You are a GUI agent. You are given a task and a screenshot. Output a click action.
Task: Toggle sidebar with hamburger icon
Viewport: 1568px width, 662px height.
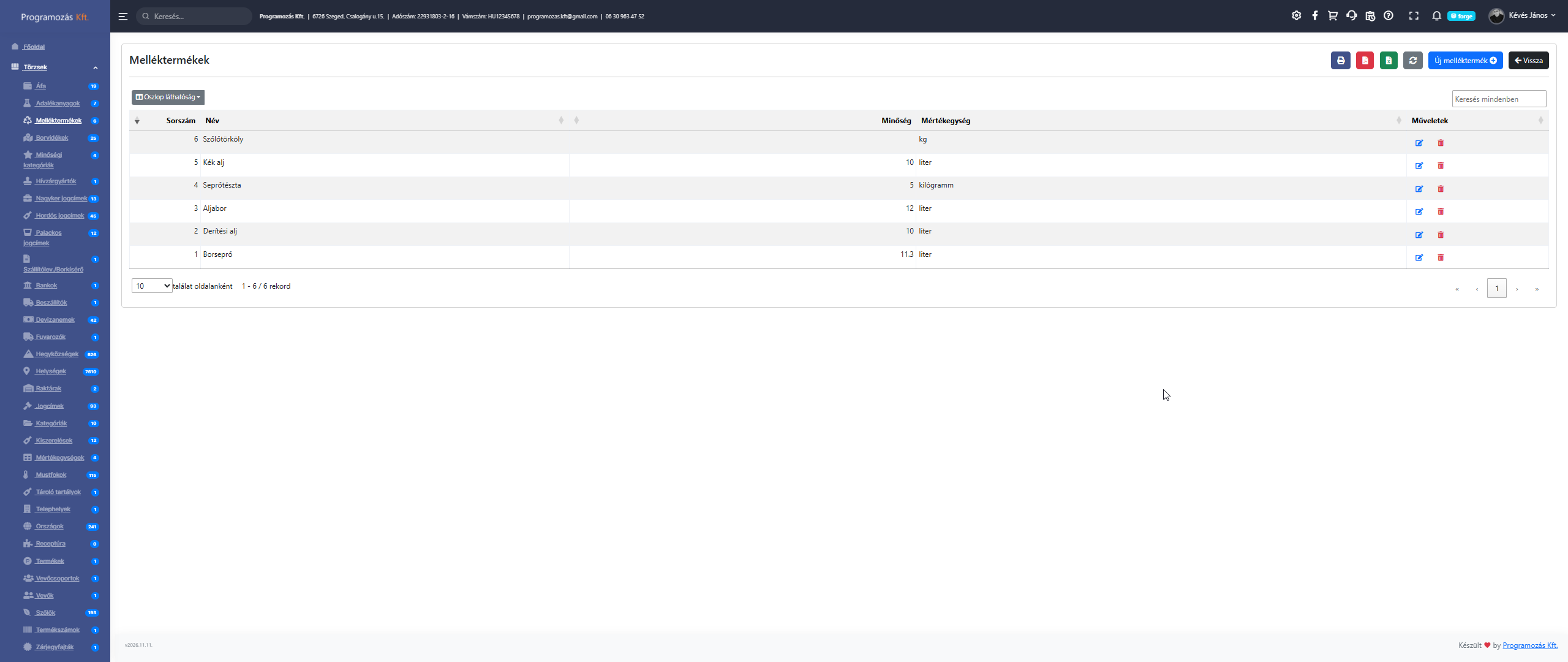123,17
